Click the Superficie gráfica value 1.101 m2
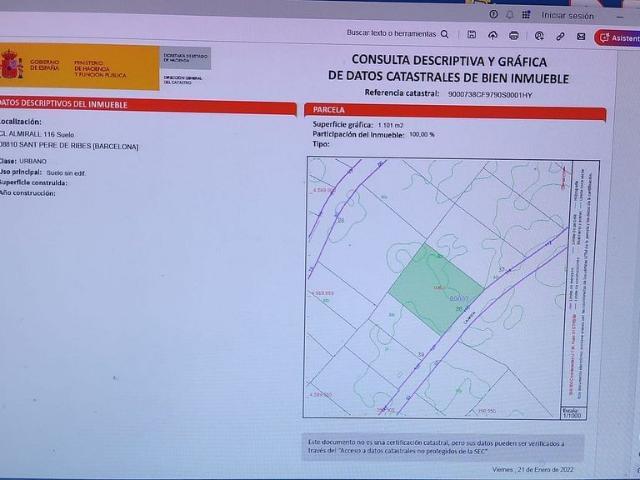Screen dimensions: 640x480 (390, 125)
